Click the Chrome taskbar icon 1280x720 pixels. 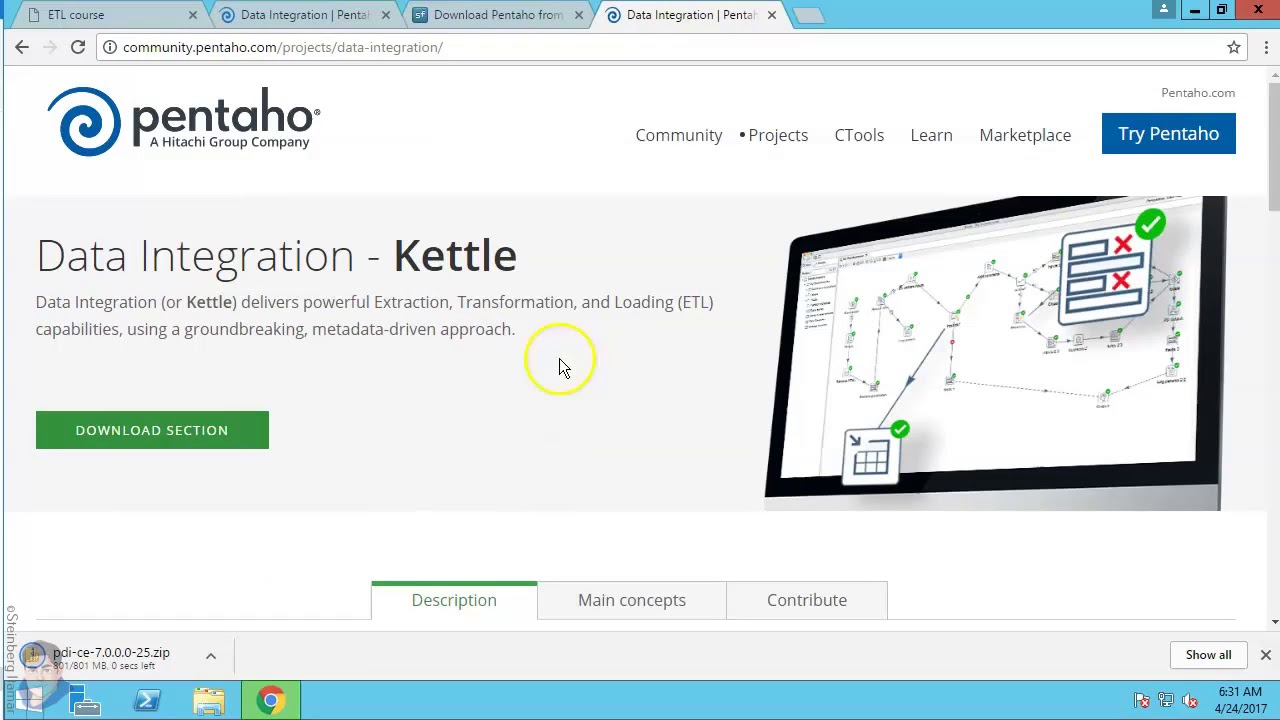(270, 700)
